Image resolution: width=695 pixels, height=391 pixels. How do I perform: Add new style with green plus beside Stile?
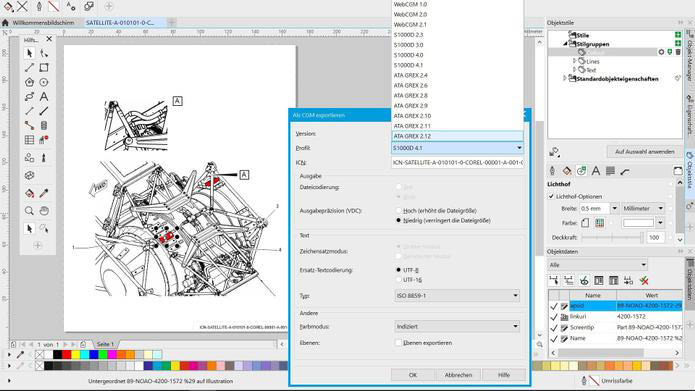[678, 35]
